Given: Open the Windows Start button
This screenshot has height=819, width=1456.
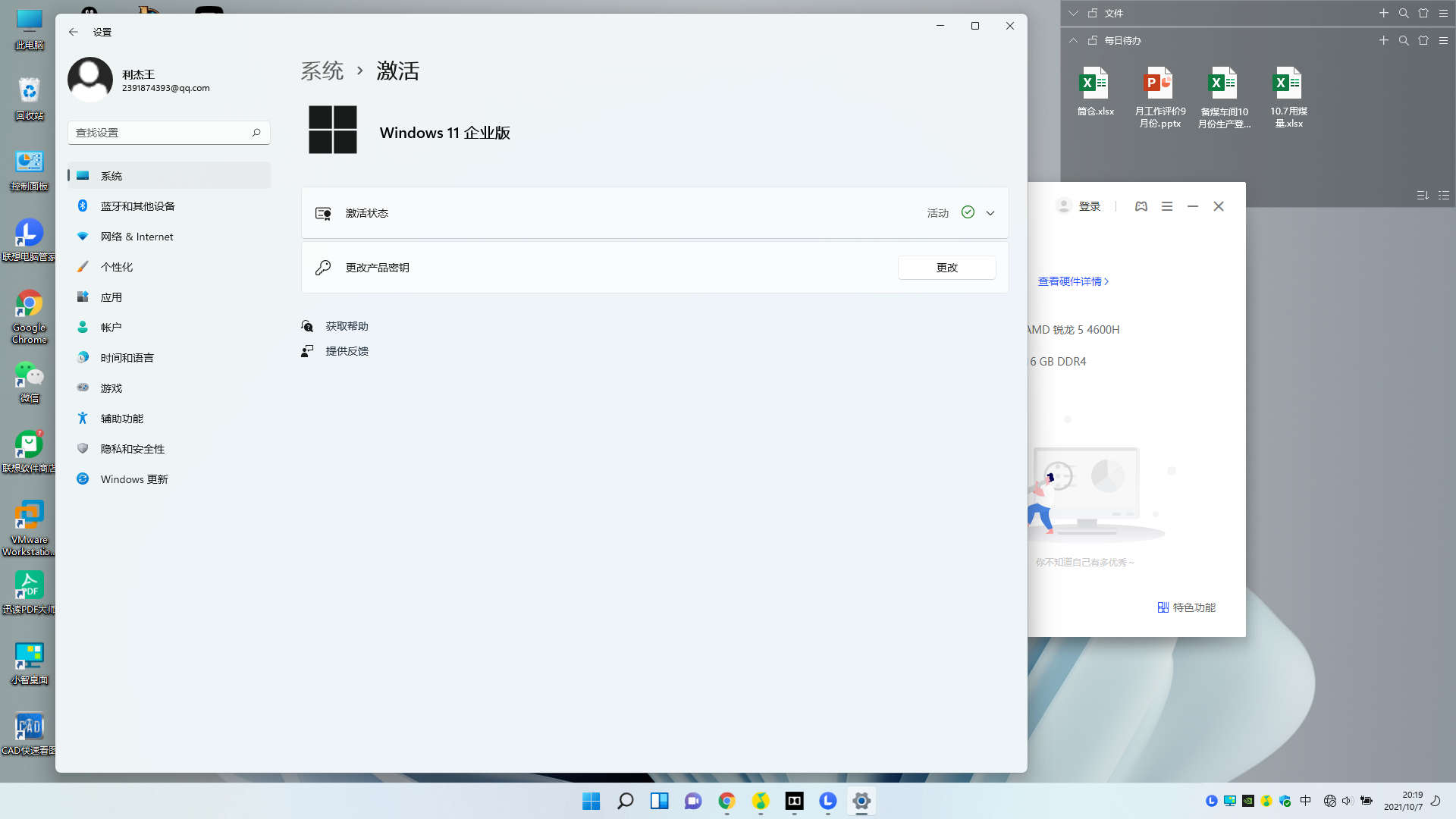Looking at the screenshot, I should pyautogui.click(x=591, y=801).
